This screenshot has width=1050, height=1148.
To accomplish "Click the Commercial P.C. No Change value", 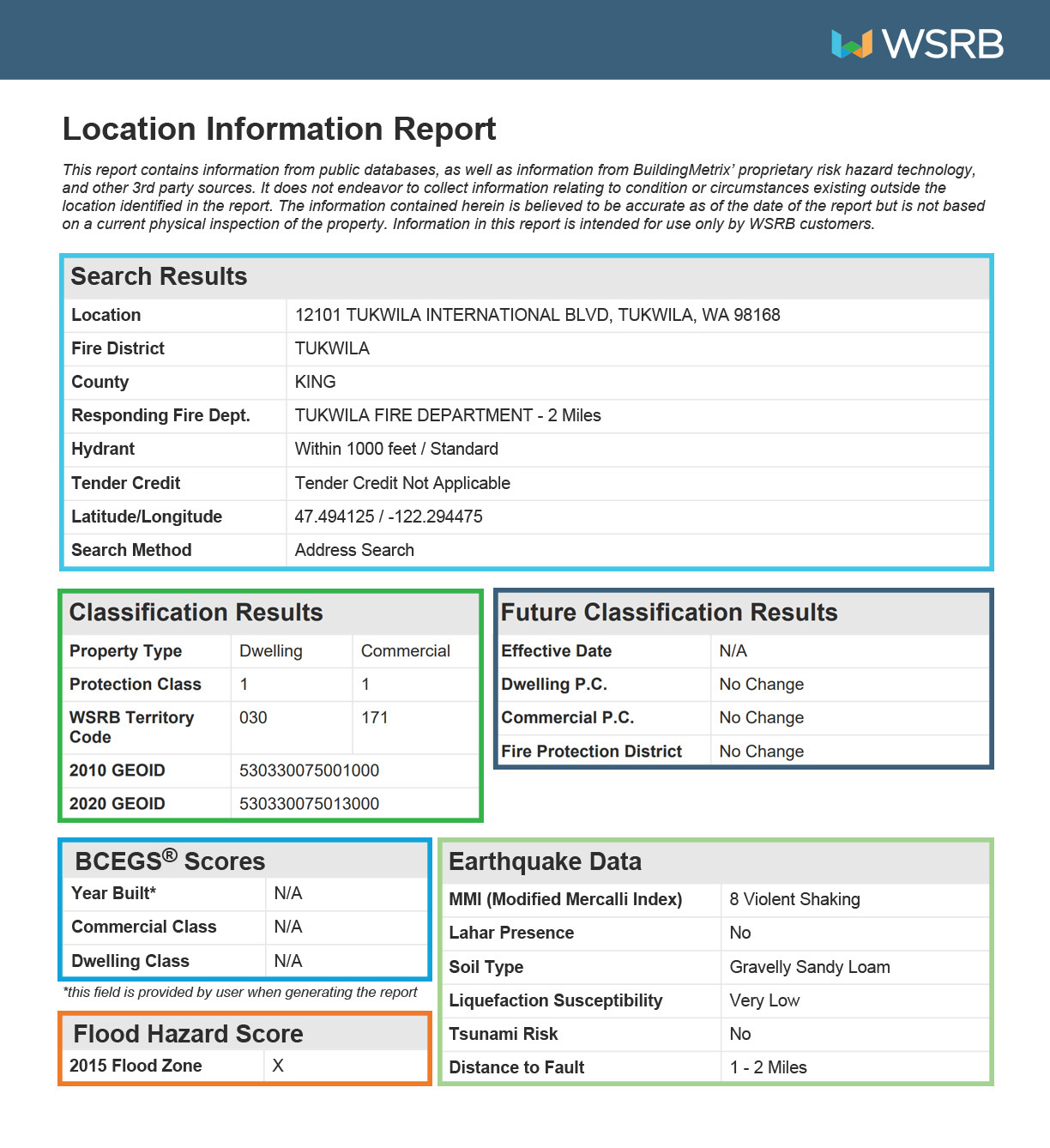I will point(762,717).
